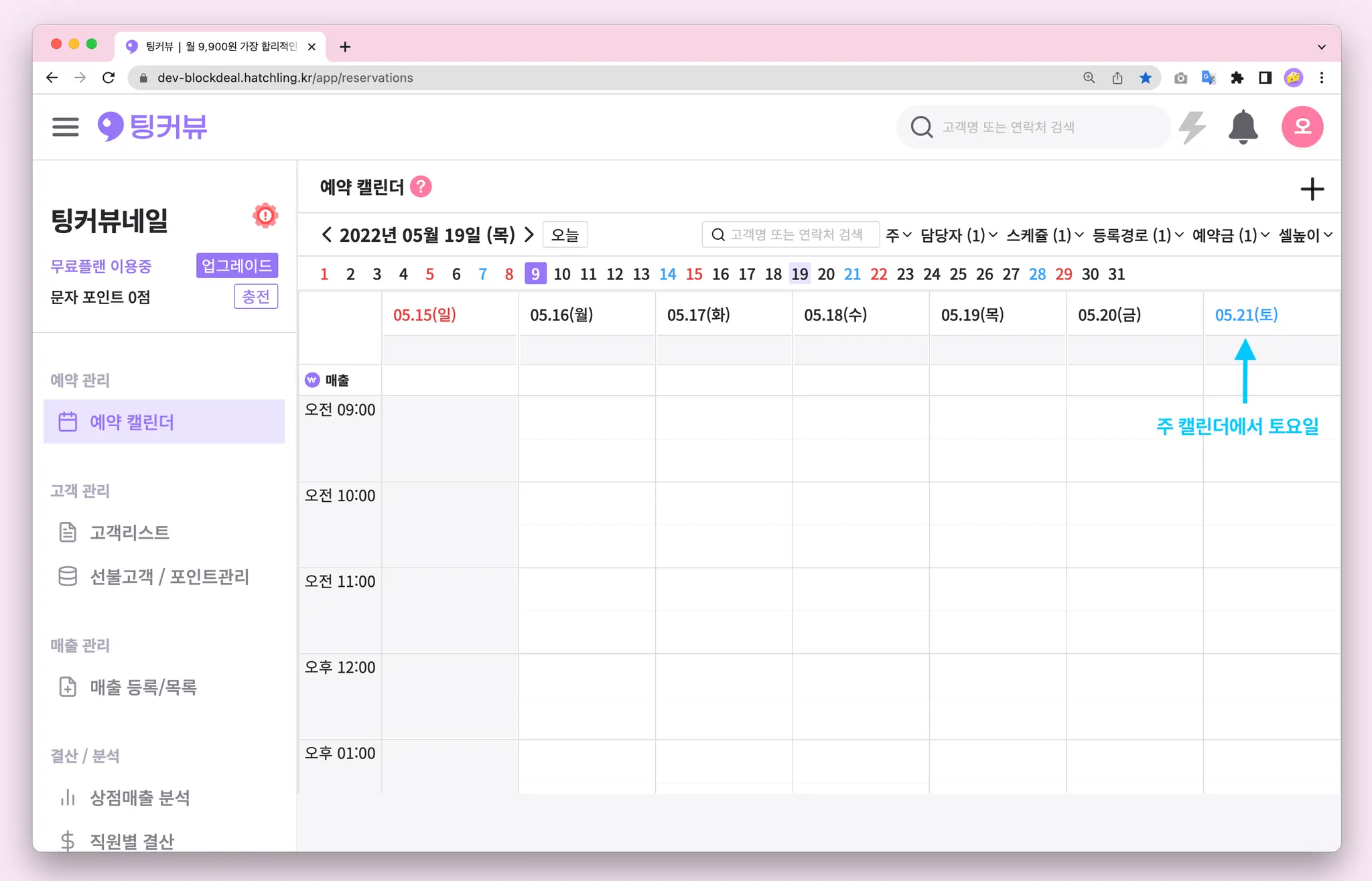This screenshot has width=1372, height=881.
Task: Click the 오늘 today button
Action: (x=565, y=235)
